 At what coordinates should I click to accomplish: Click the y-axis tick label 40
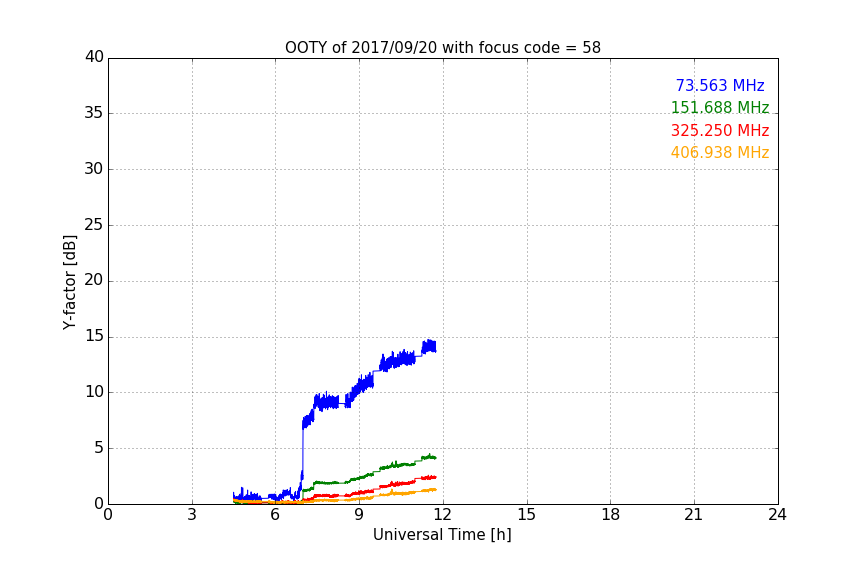point(94,56)
